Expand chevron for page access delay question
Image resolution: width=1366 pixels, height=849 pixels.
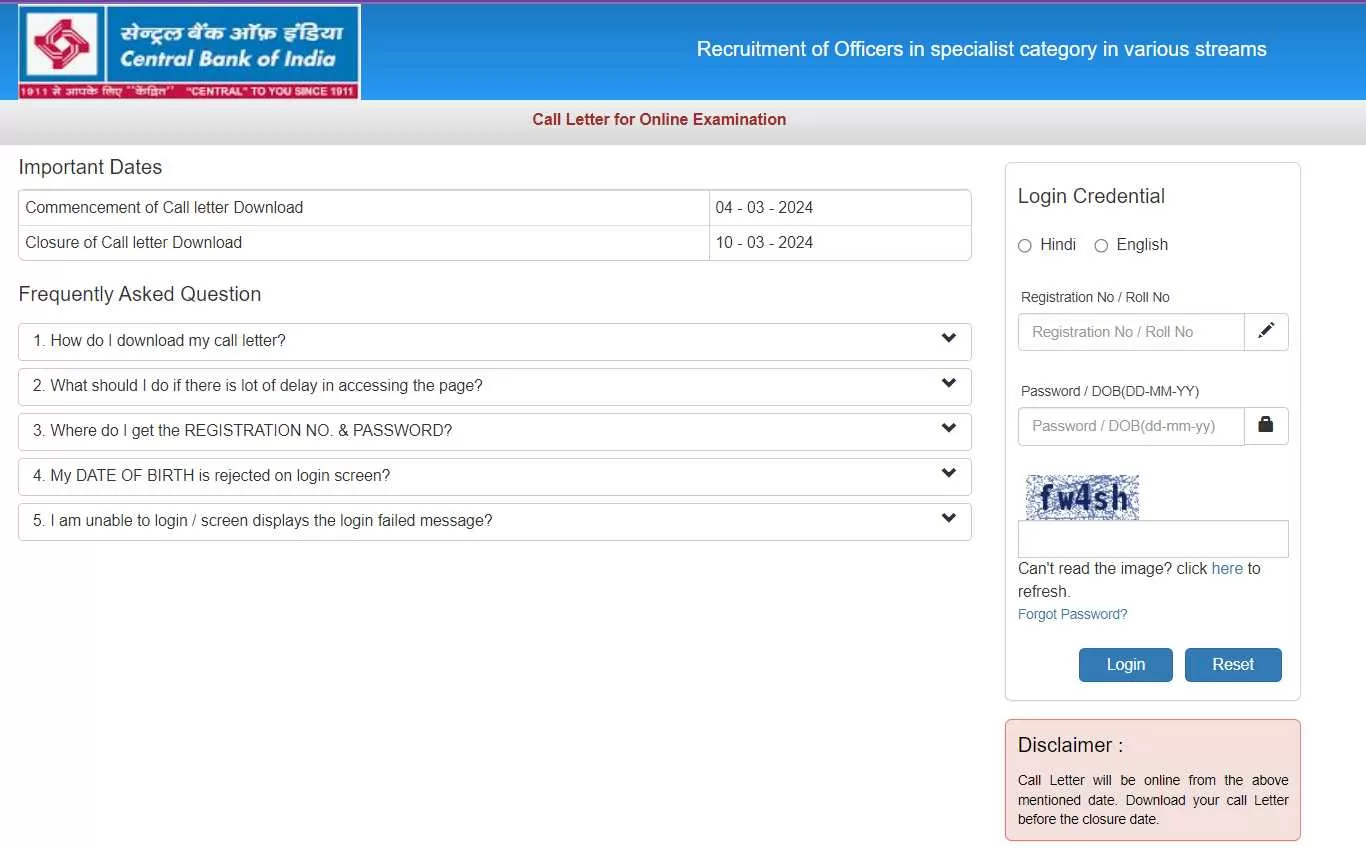(948, 384)
